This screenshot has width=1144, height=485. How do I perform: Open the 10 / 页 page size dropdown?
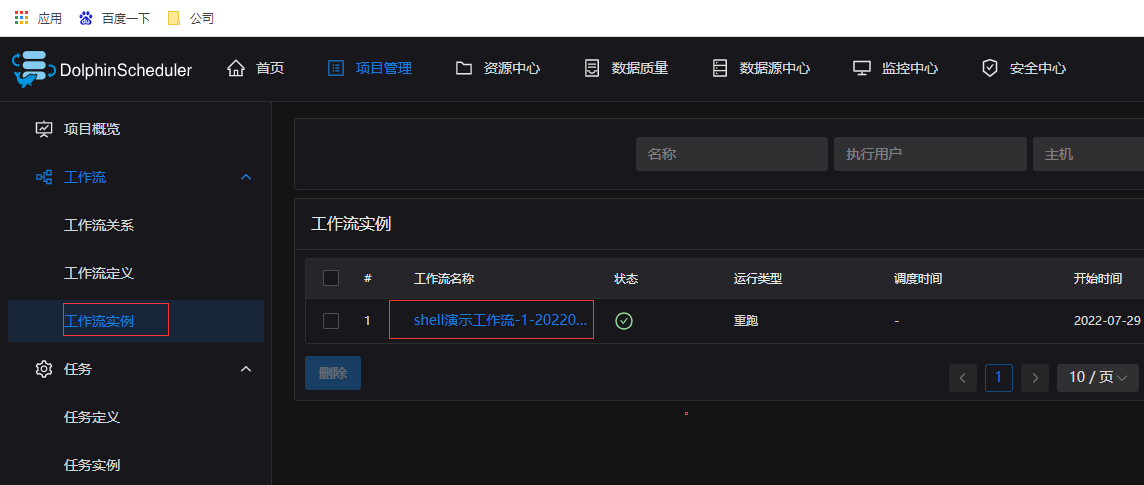coord(1097,378)
